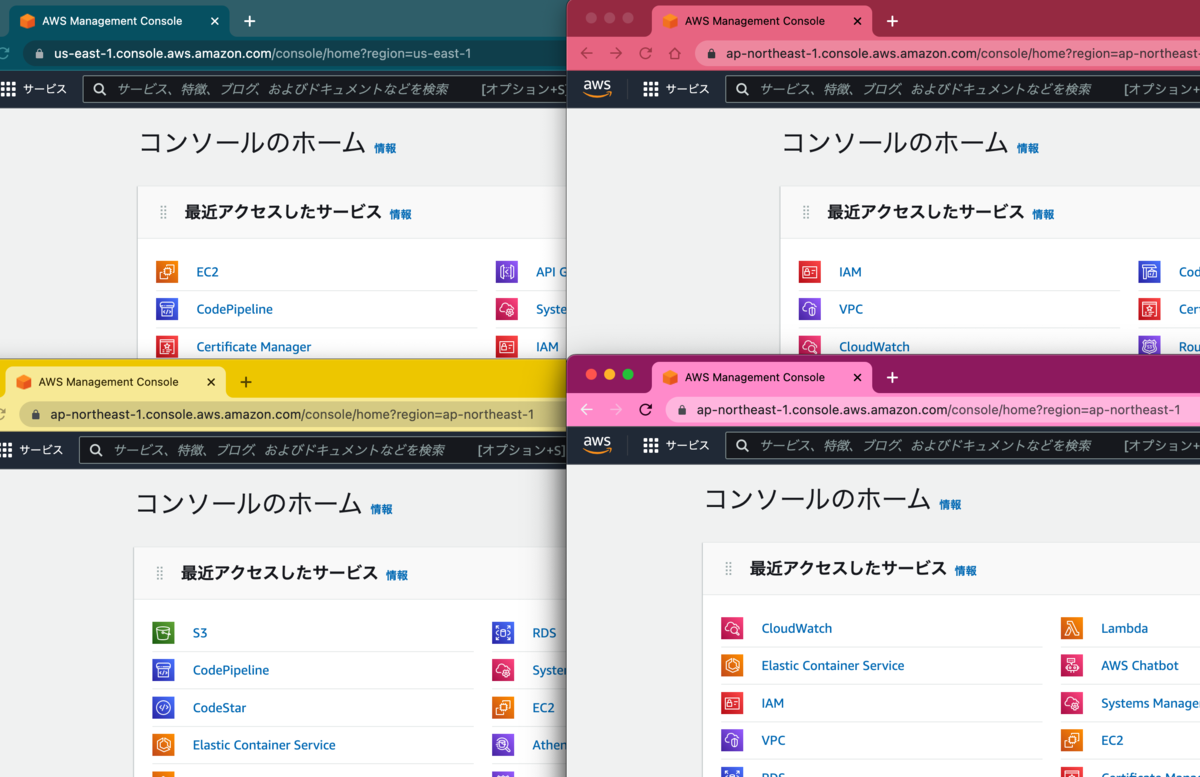Click Elastic Container Service icon in yellow window
The width and height of the screenshot is (1200, 777).
coord(163,745)
